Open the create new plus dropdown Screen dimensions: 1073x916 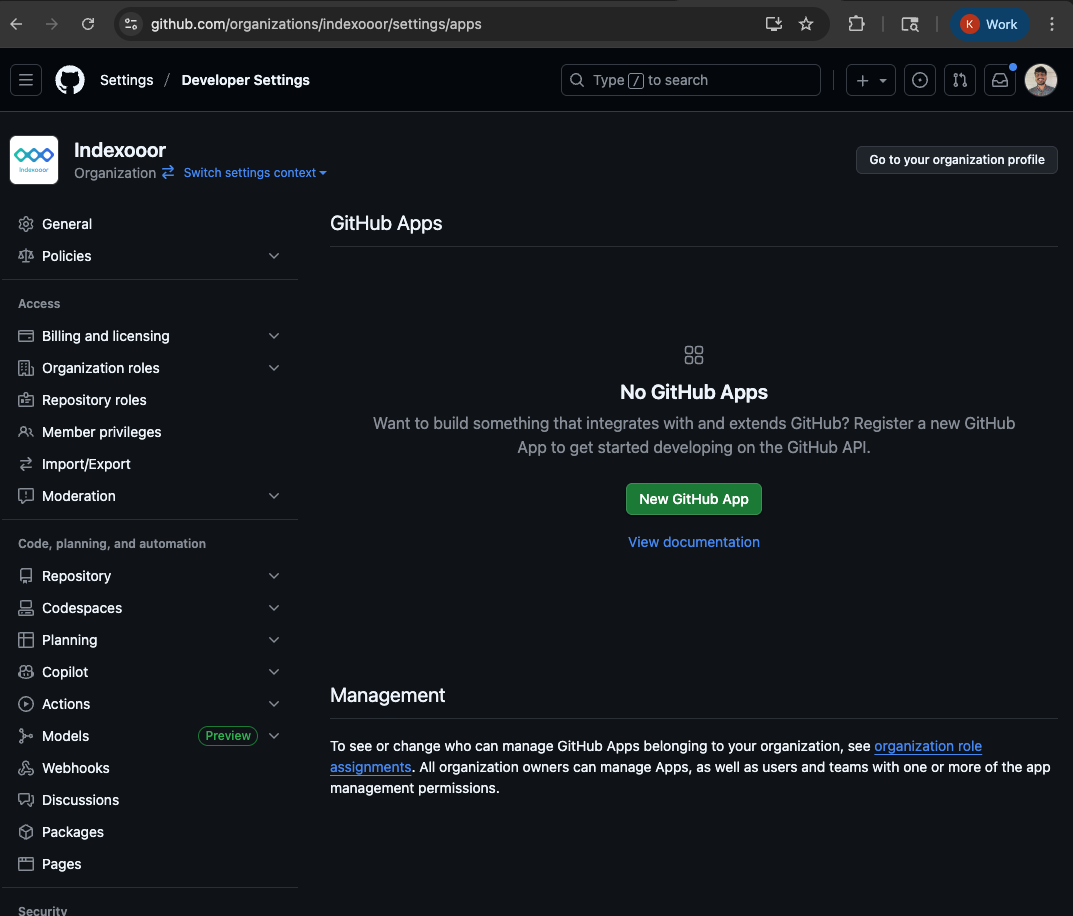[x=870, y=80]
